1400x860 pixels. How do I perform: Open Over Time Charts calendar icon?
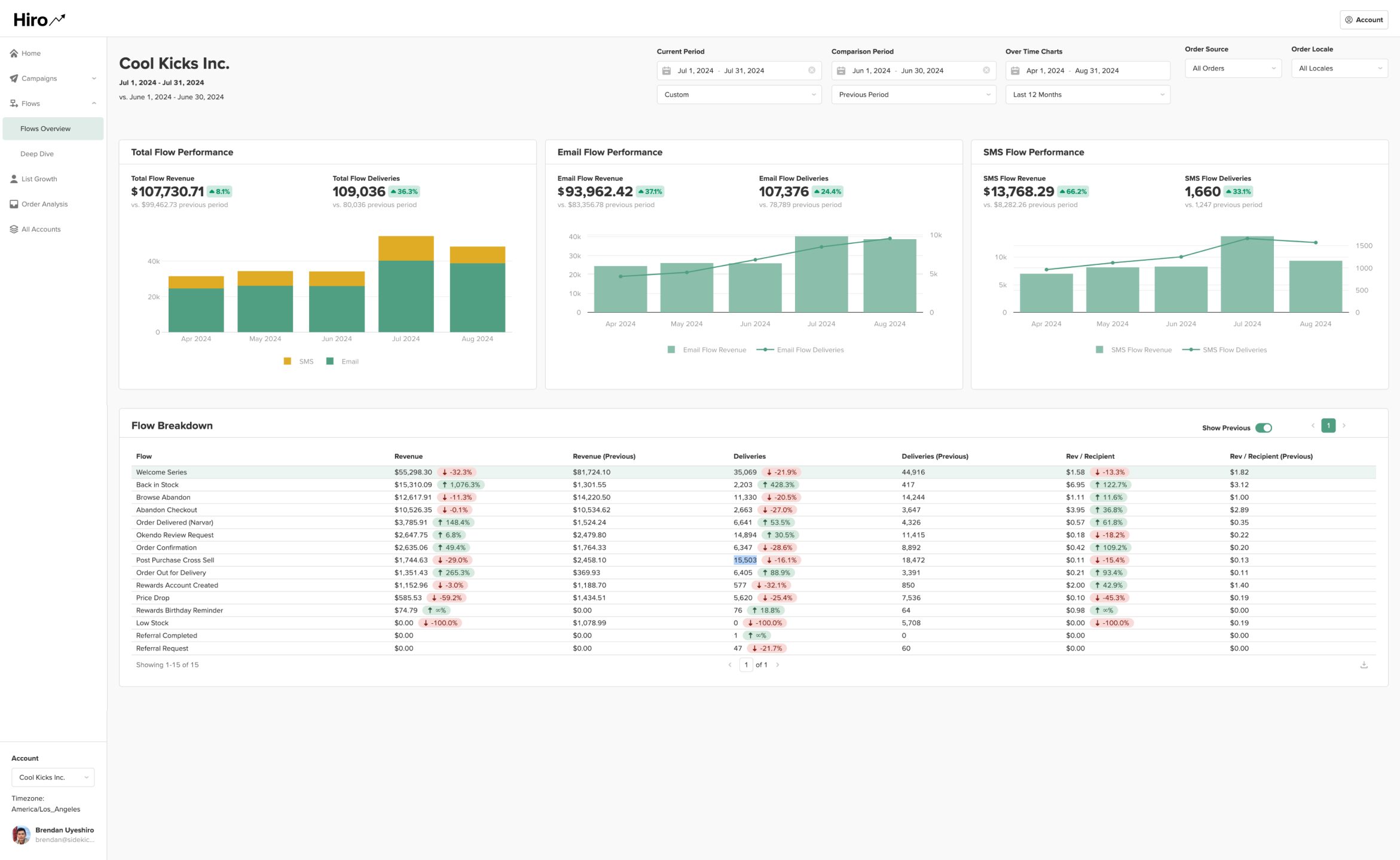(x=1015, y=71)
